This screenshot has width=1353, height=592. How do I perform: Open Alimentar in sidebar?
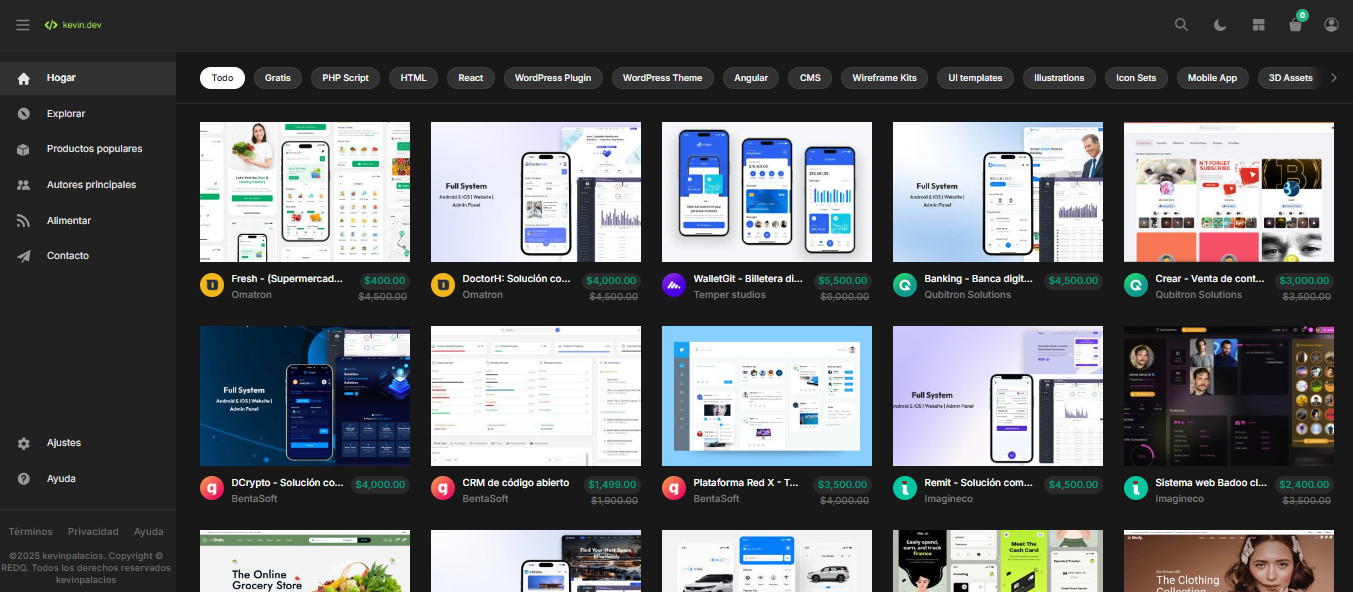(x=88, y=221)
